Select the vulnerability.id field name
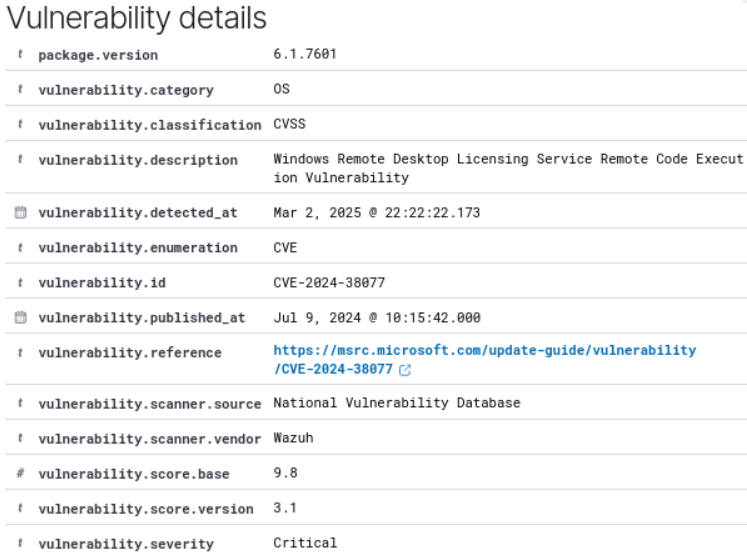Viewport: 747px width, 557px height. pyautogui.click(x=102, y=283)
